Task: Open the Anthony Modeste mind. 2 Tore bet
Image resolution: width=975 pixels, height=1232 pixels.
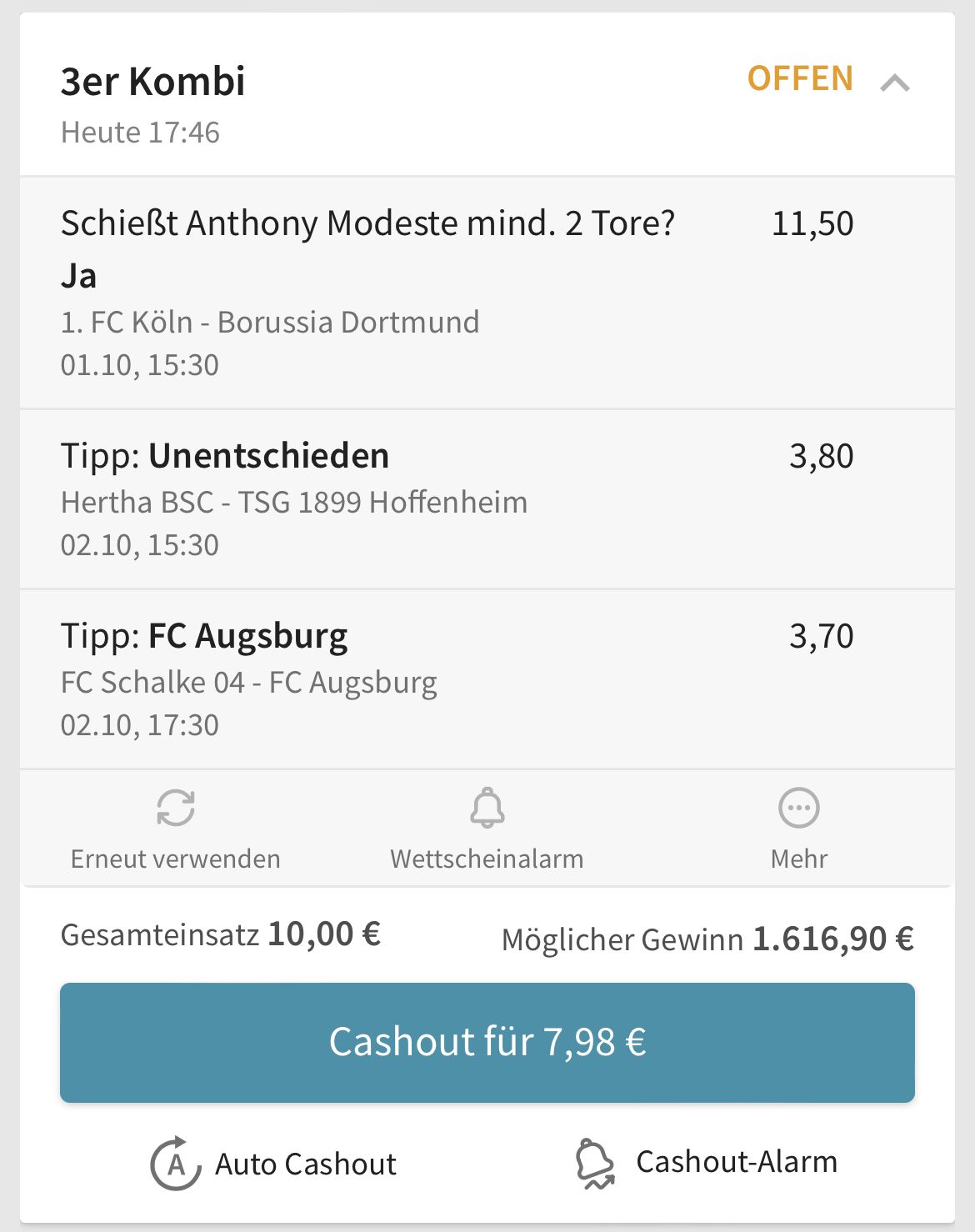Action: tap(487, 293)
